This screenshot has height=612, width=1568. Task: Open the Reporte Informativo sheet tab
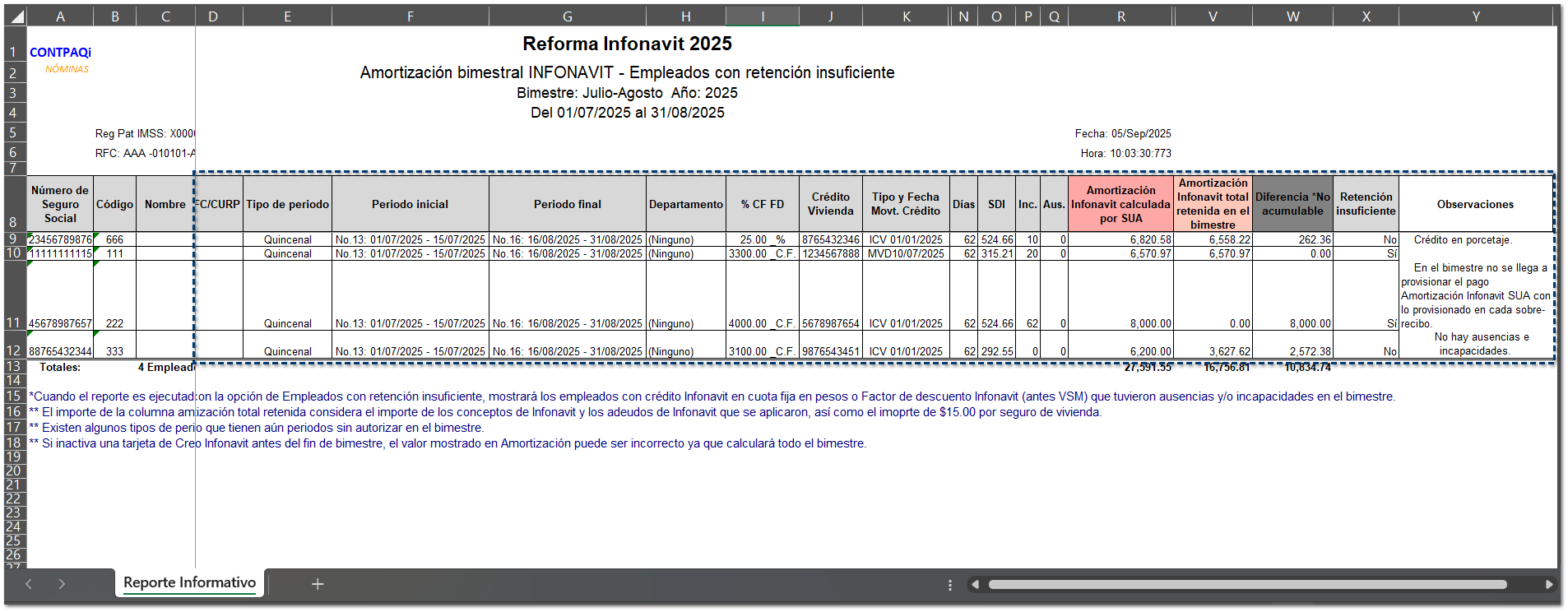pos(189,582)
